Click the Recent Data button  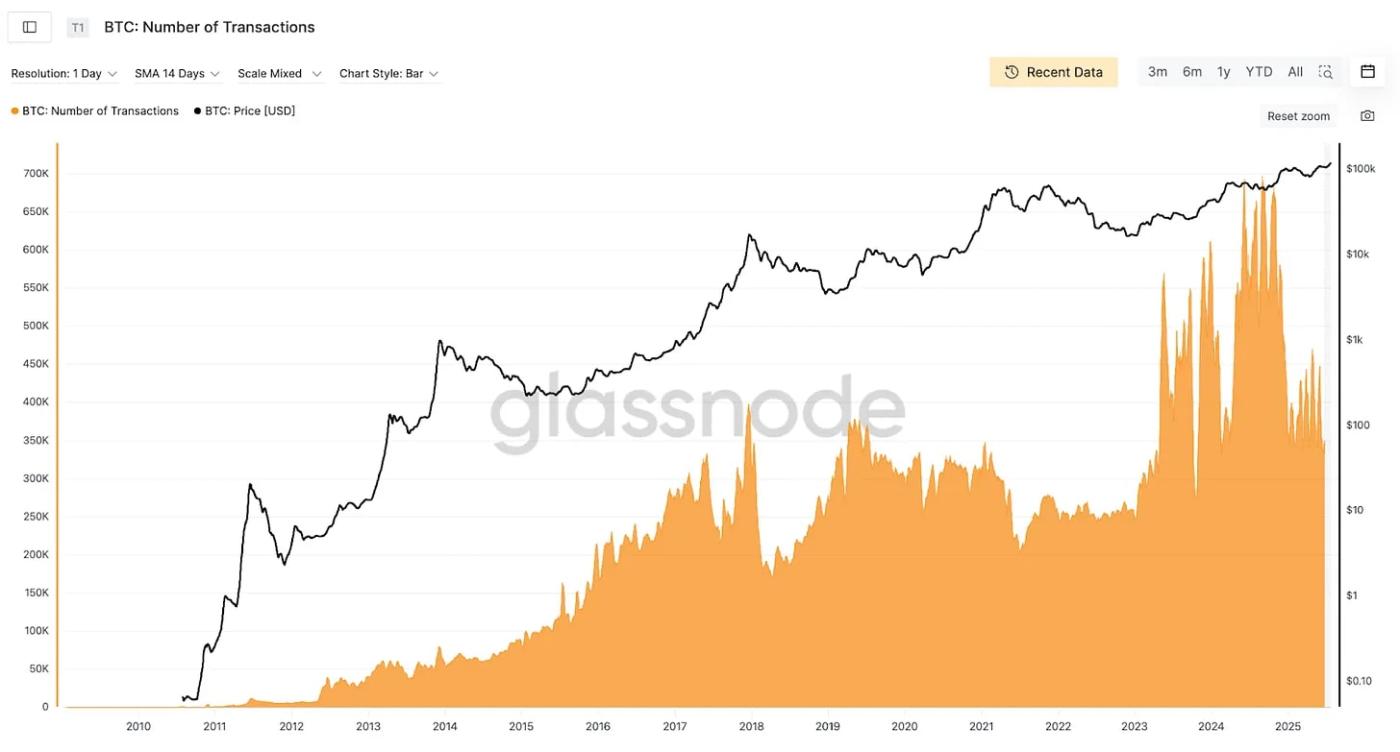(1054, 72)
